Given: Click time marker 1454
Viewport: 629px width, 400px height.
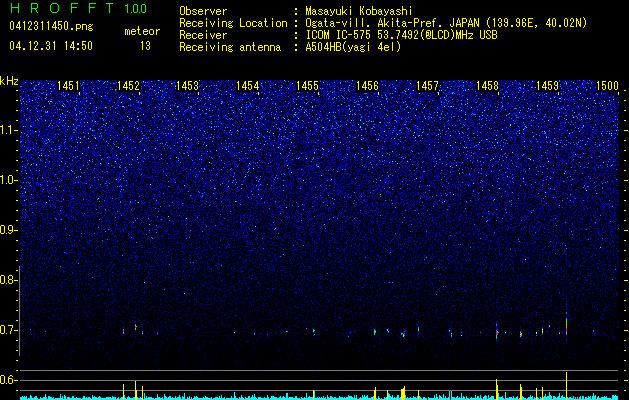Looking at the screenshot, I should [x=248, y=86].
